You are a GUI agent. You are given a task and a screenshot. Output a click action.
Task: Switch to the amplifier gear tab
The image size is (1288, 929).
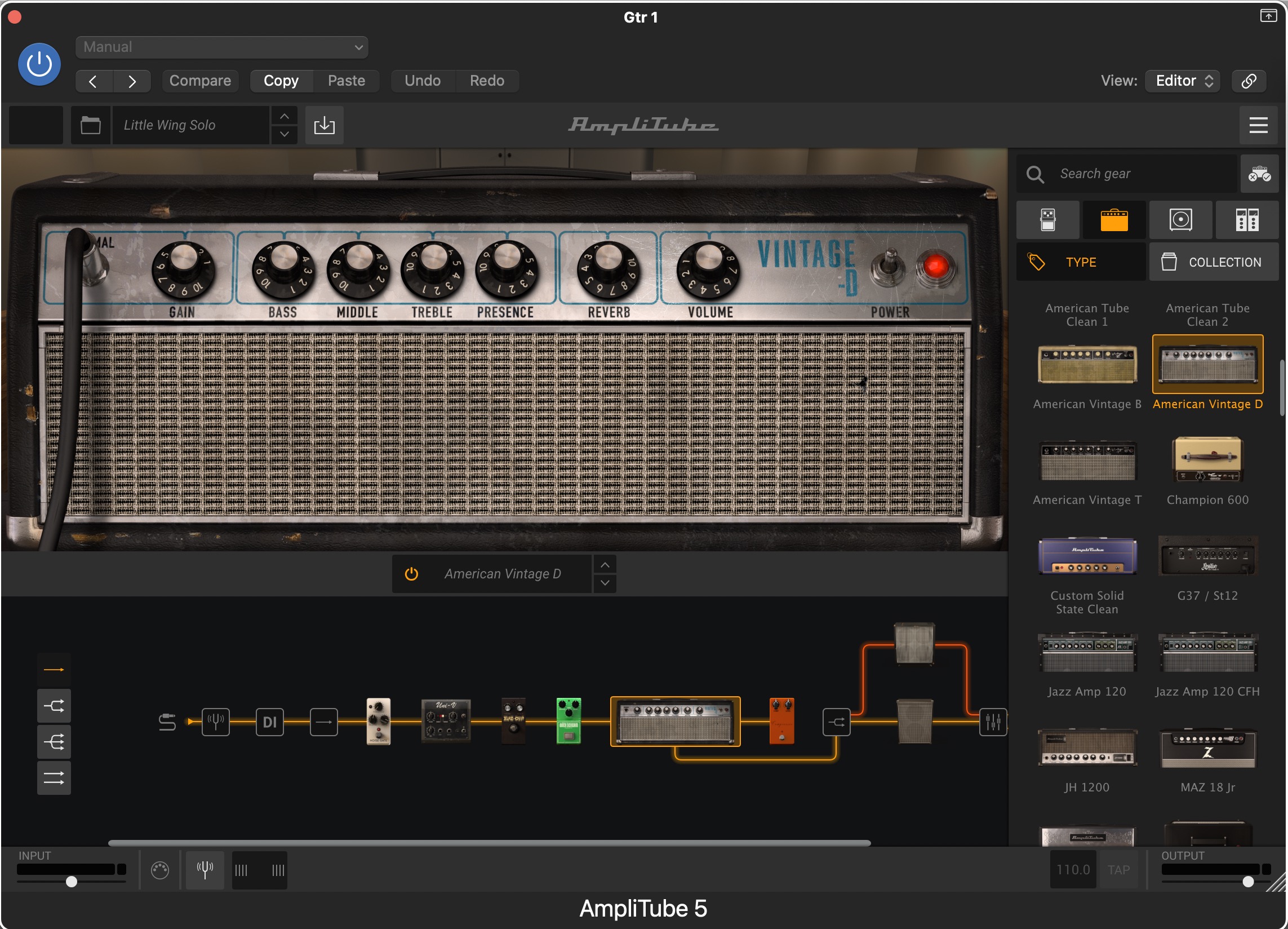tap(1114, 220)
